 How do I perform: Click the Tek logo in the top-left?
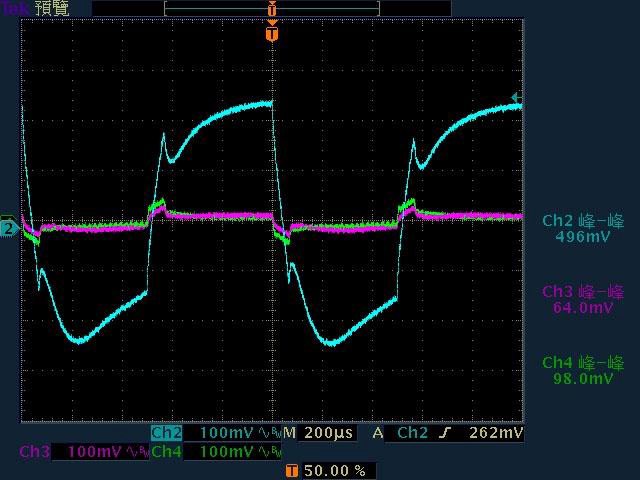coord(15,8)
